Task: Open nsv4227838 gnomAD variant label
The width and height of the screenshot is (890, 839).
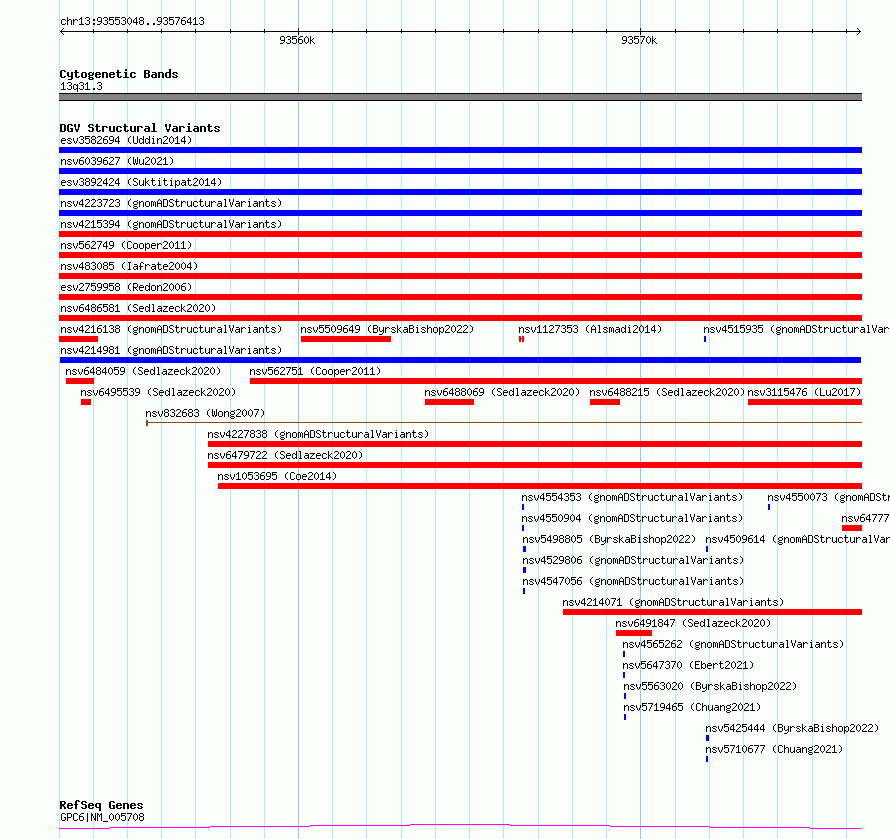Action: [x=318, y=434]
